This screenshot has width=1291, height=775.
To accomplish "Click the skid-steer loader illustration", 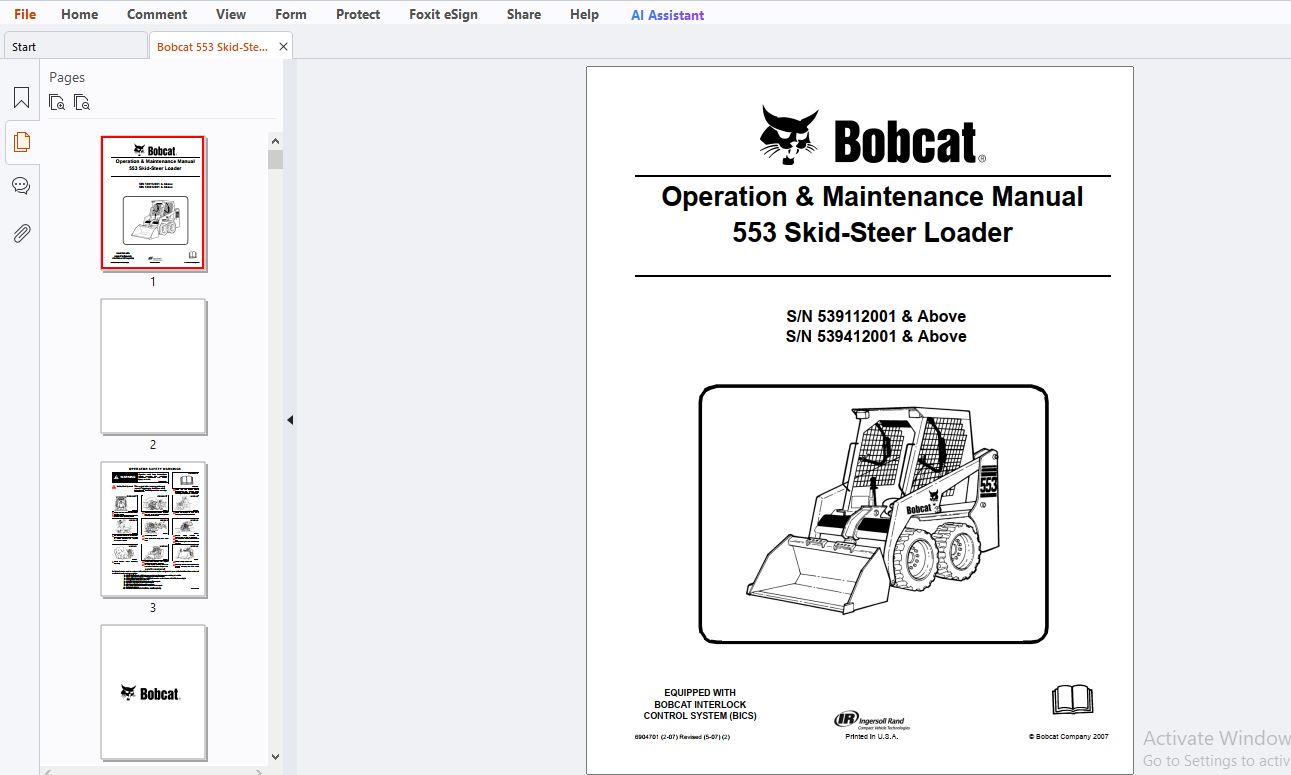I will 873,513.
